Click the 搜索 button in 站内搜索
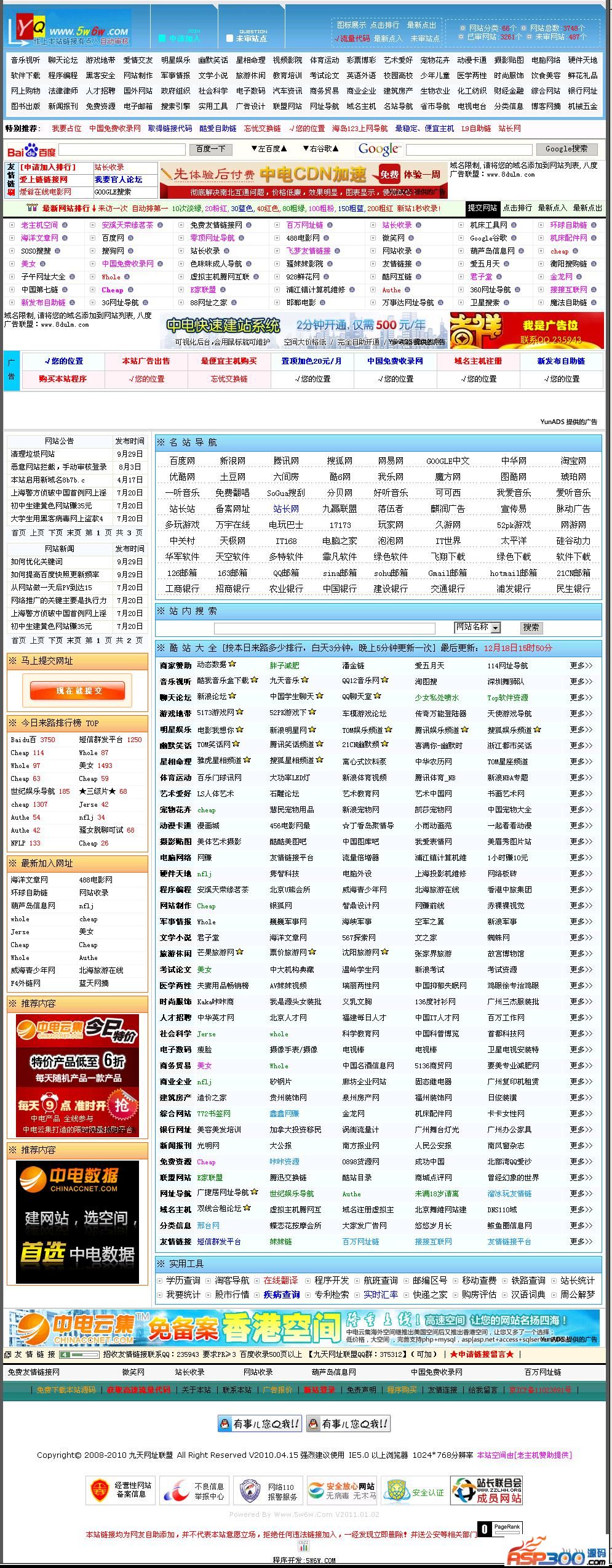This screenshot has width=612, height=1568. (x=531, y=627)
